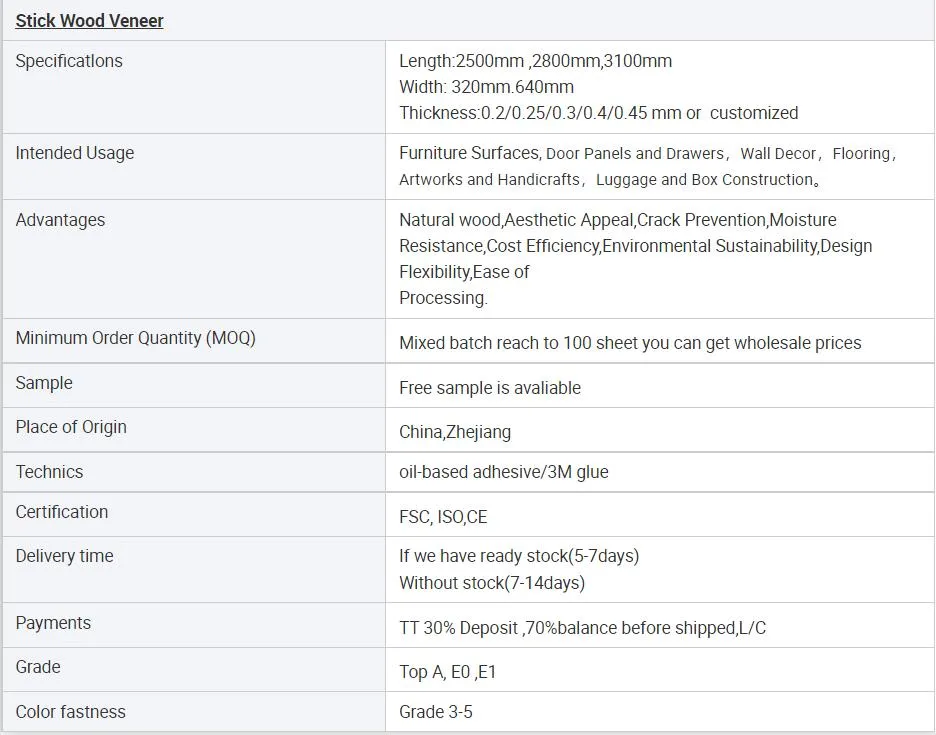
Task: Select the Certification row label
Action: [x=62, y=512]
